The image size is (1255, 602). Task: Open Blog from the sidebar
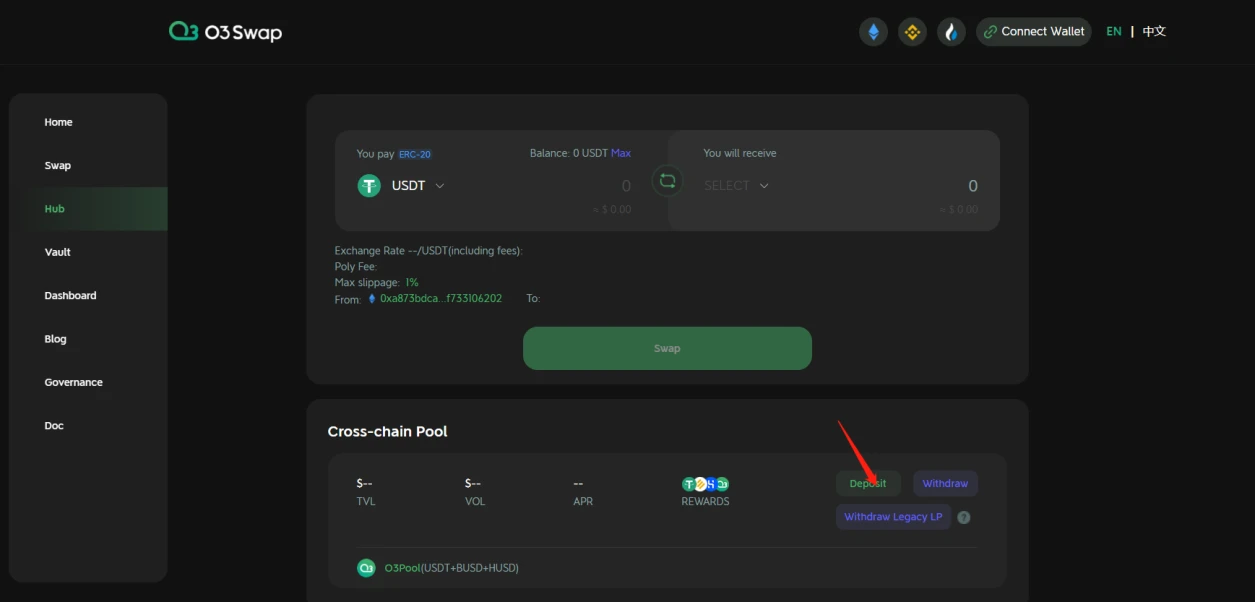coord(55,339)
